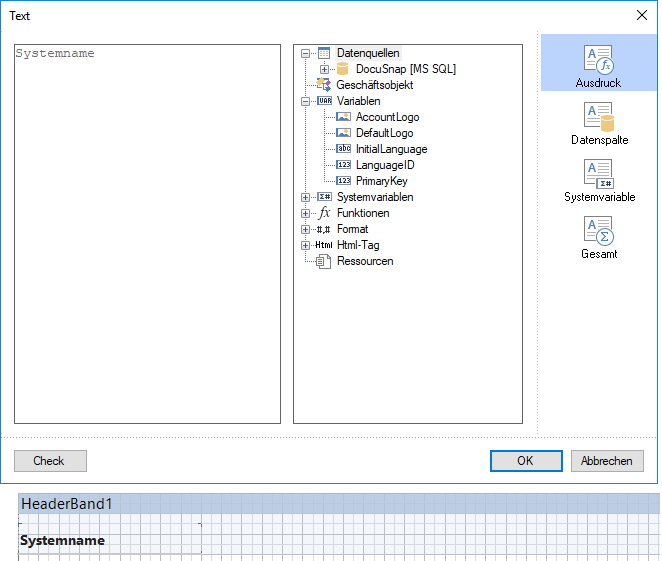Click the AccountLogo image icon
This screenshot has height=561, width=662.
[343, 117]
